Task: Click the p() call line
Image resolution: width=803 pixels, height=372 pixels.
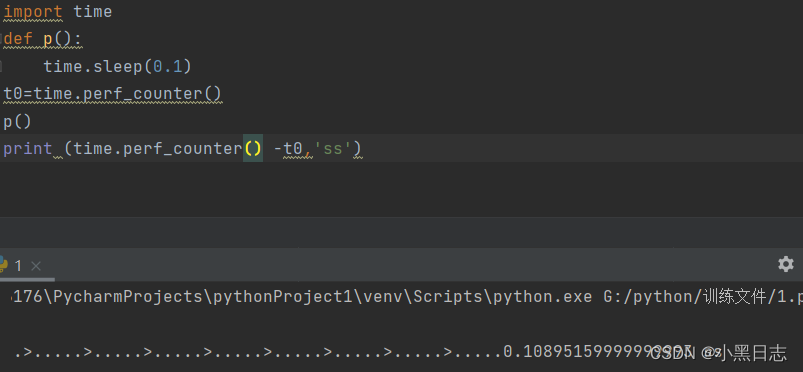Action: 17,122
